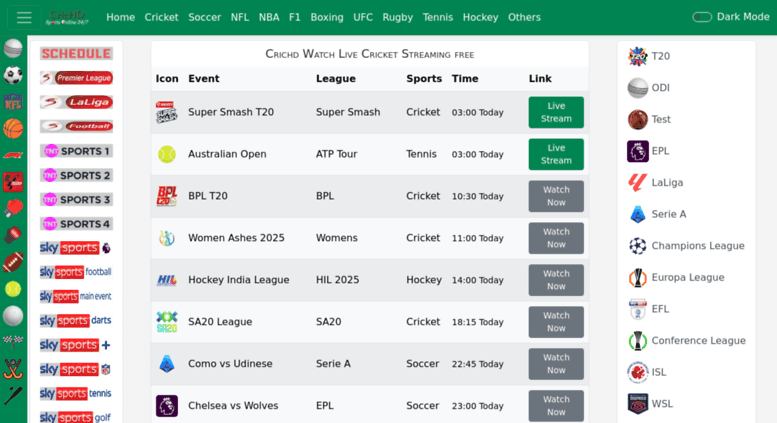
Task: Click the cricket ball sidebar icon
Action: pos(13,49)
